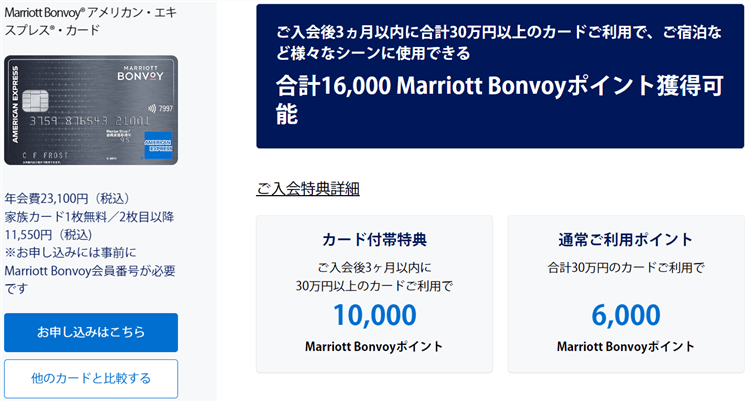
Task: Click the vertical AMERICAN EXPRESS text on the card
Action: coord(16,110)
